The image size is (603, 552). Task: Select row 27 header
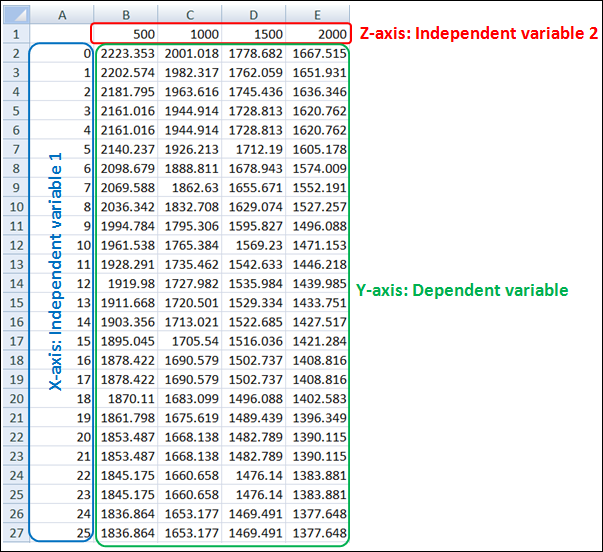click(x=14, y=533)
